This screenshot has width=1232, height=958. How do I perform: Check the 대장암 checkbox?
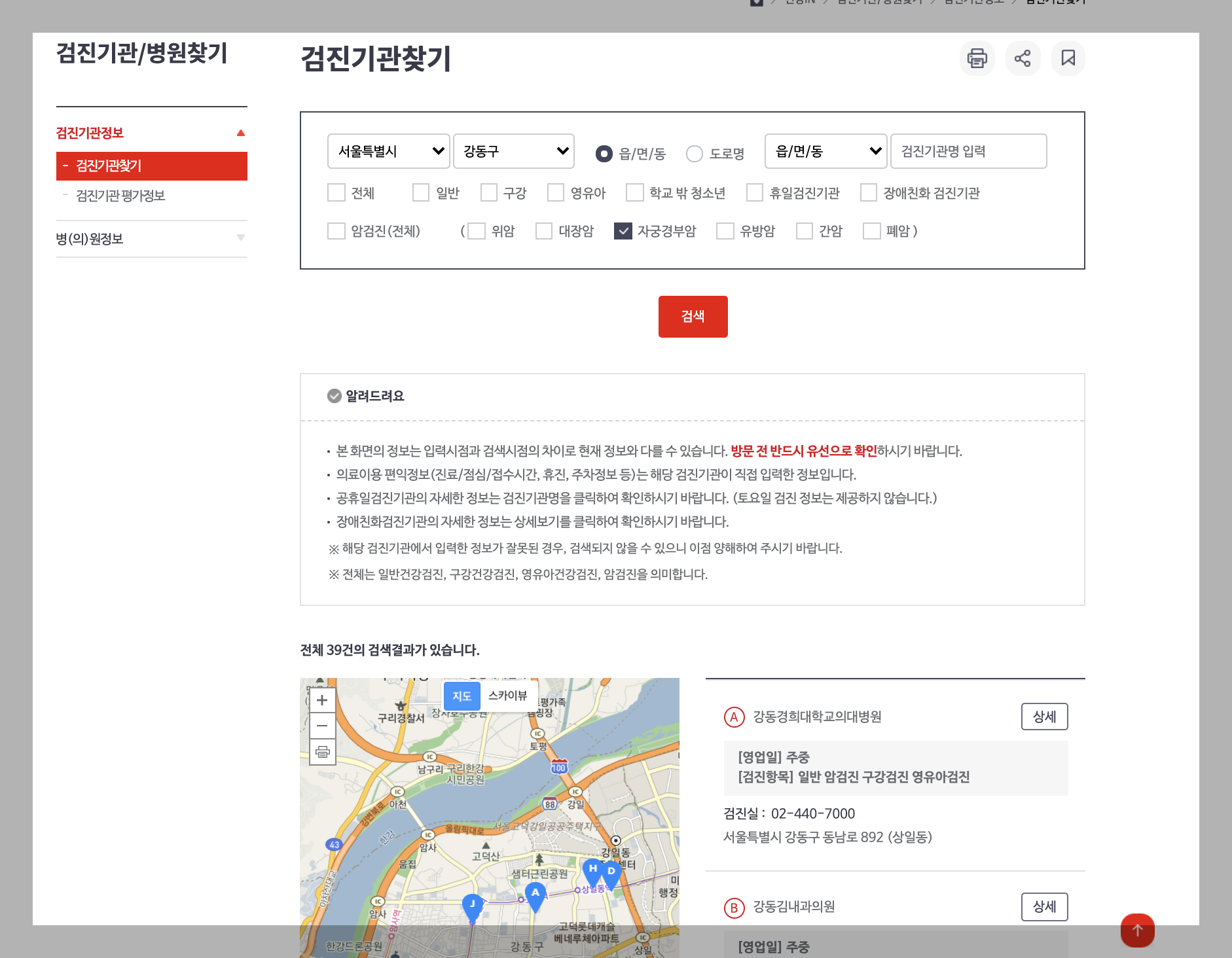(544, 231)
